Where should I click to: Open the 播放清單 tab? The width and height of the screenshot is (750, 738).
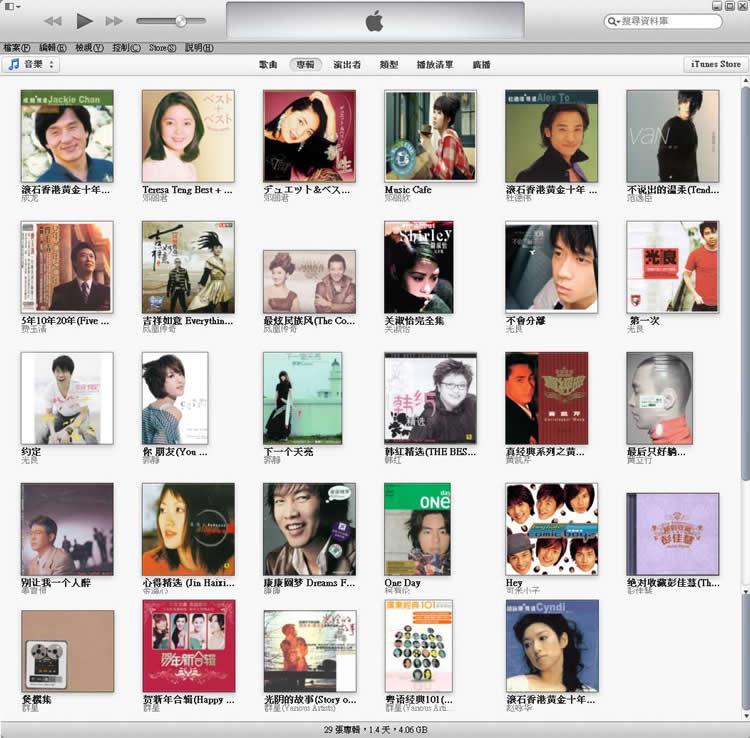click(x=435, y=65)
